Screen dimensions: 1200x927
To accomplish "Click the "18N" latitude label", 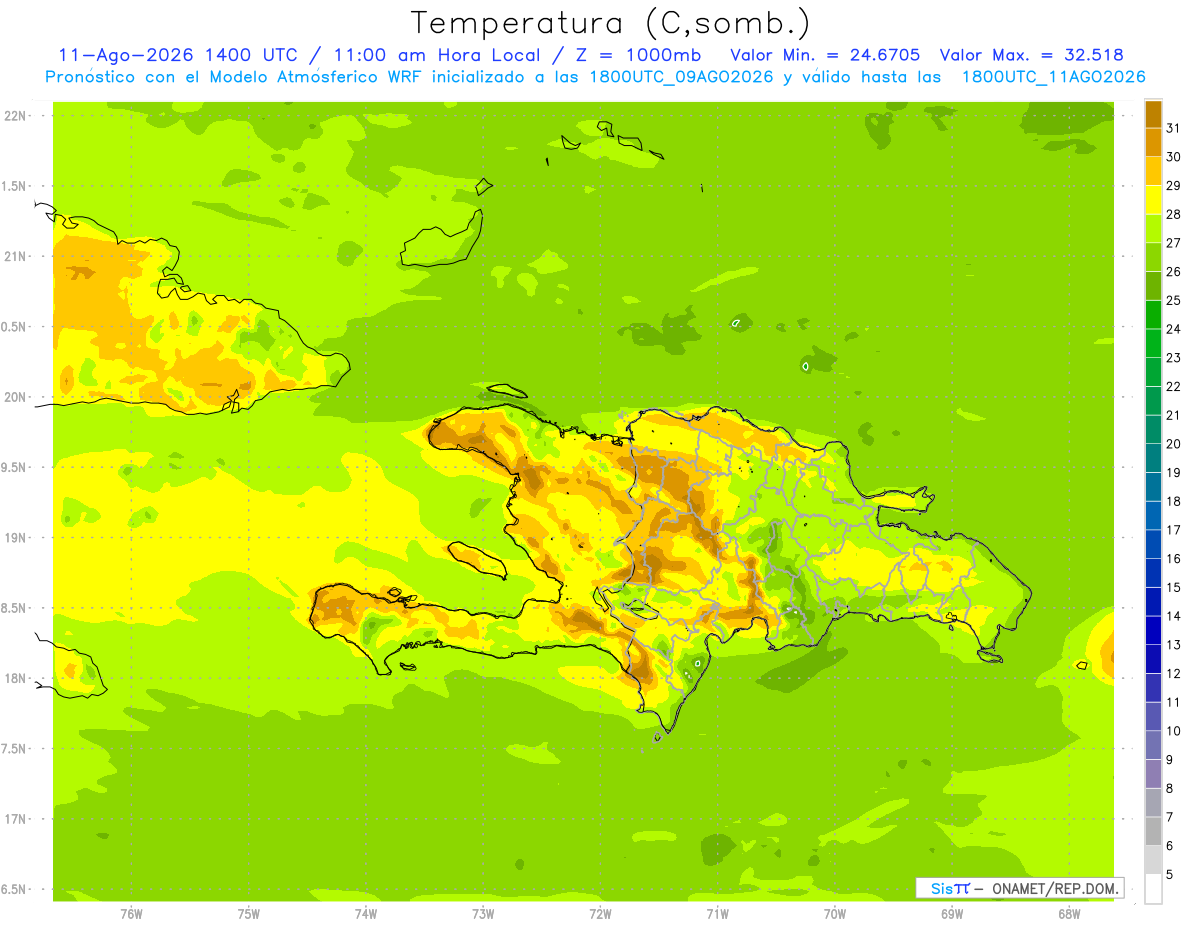I will (x=15, y=678).
